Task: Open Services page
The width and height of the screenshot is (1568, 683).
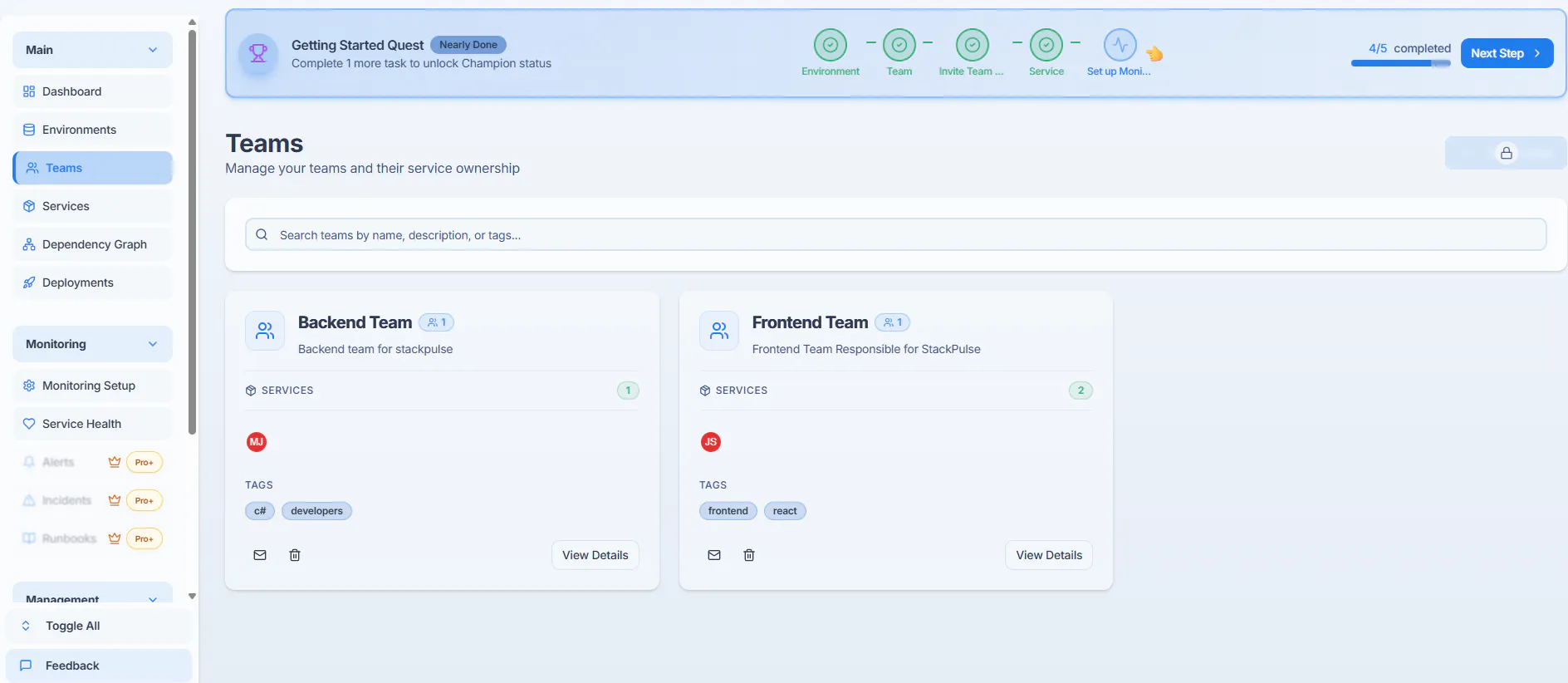Action: click(x=92, y=206)
